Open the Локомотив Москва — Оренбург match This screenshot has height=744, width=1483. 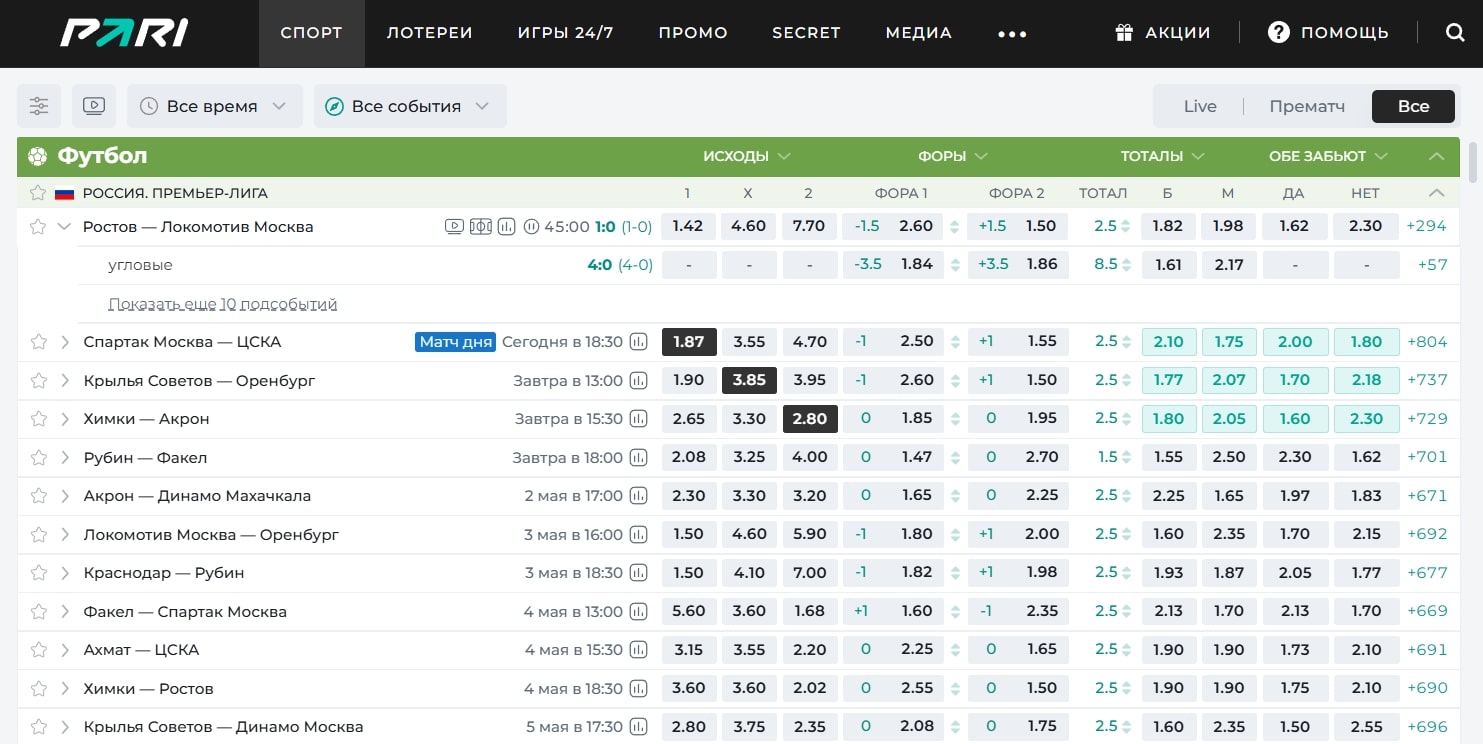point(211,534)
